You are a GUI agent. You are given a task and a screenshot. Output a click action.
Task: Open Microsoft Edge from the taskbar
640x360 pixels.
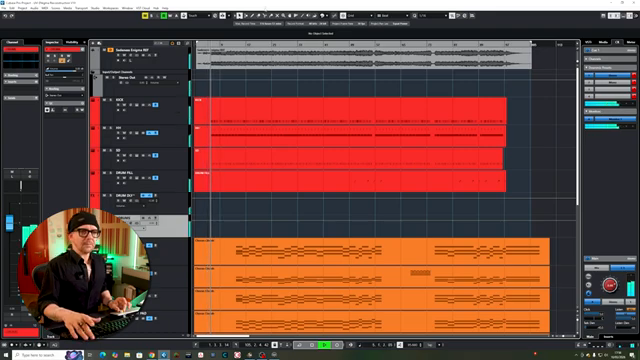click(102, 355)
